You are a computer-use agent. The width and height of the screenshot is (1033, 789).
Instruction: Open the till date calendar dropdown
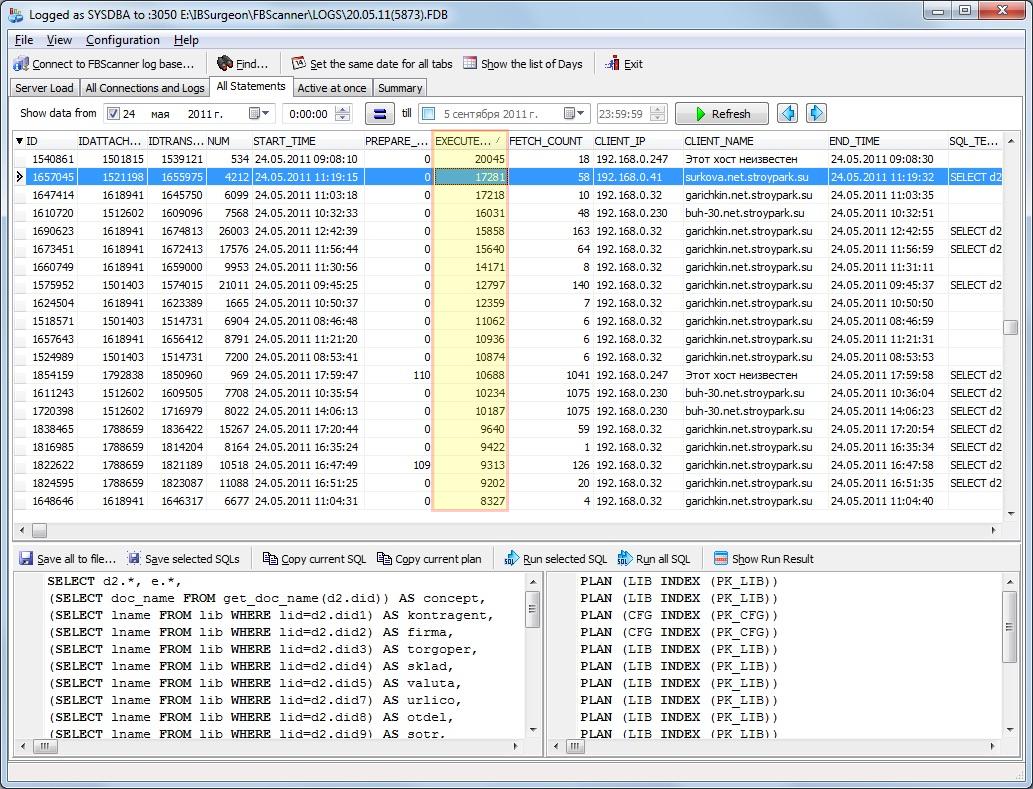point(574,113)
